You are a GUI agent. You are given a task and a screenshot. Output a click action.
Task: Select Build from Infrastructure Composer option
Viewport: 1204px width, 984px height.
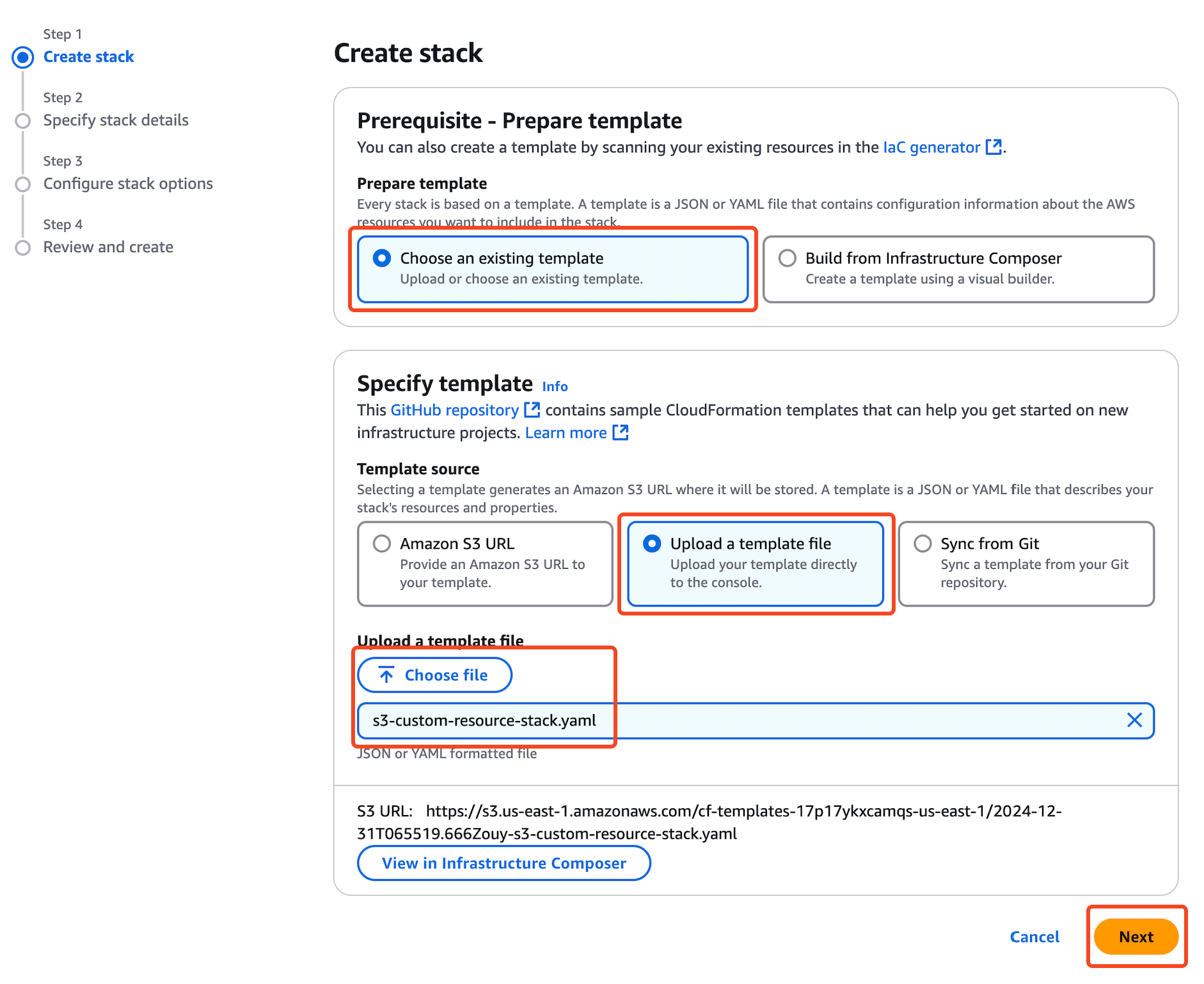[x=788, y=258]
